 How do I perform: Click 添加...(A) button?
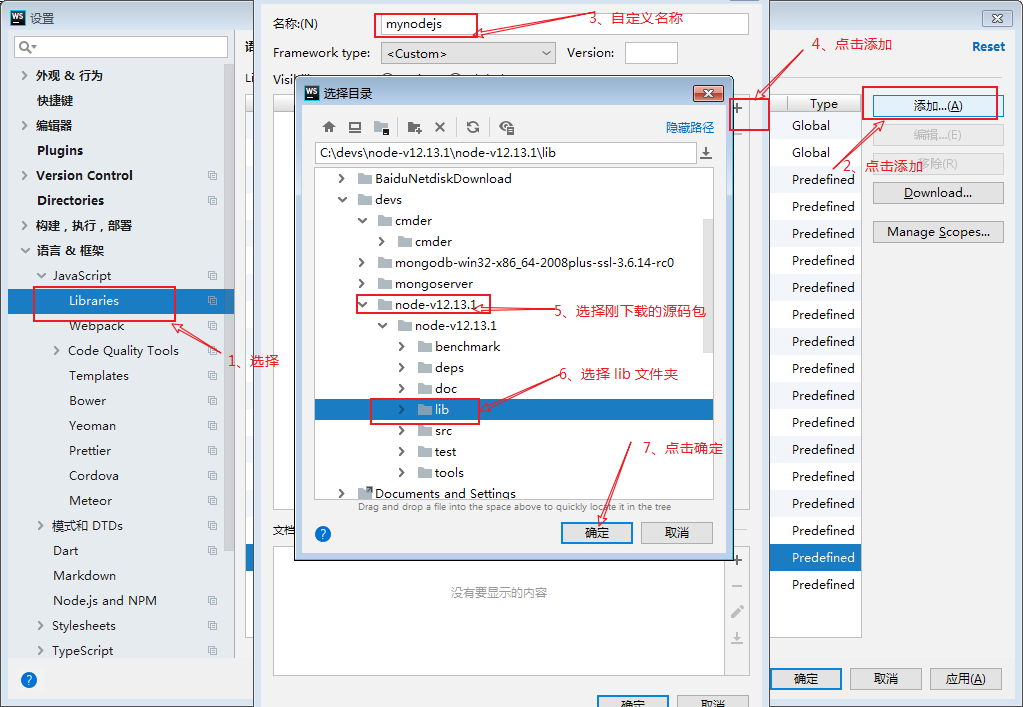[938, 106]
